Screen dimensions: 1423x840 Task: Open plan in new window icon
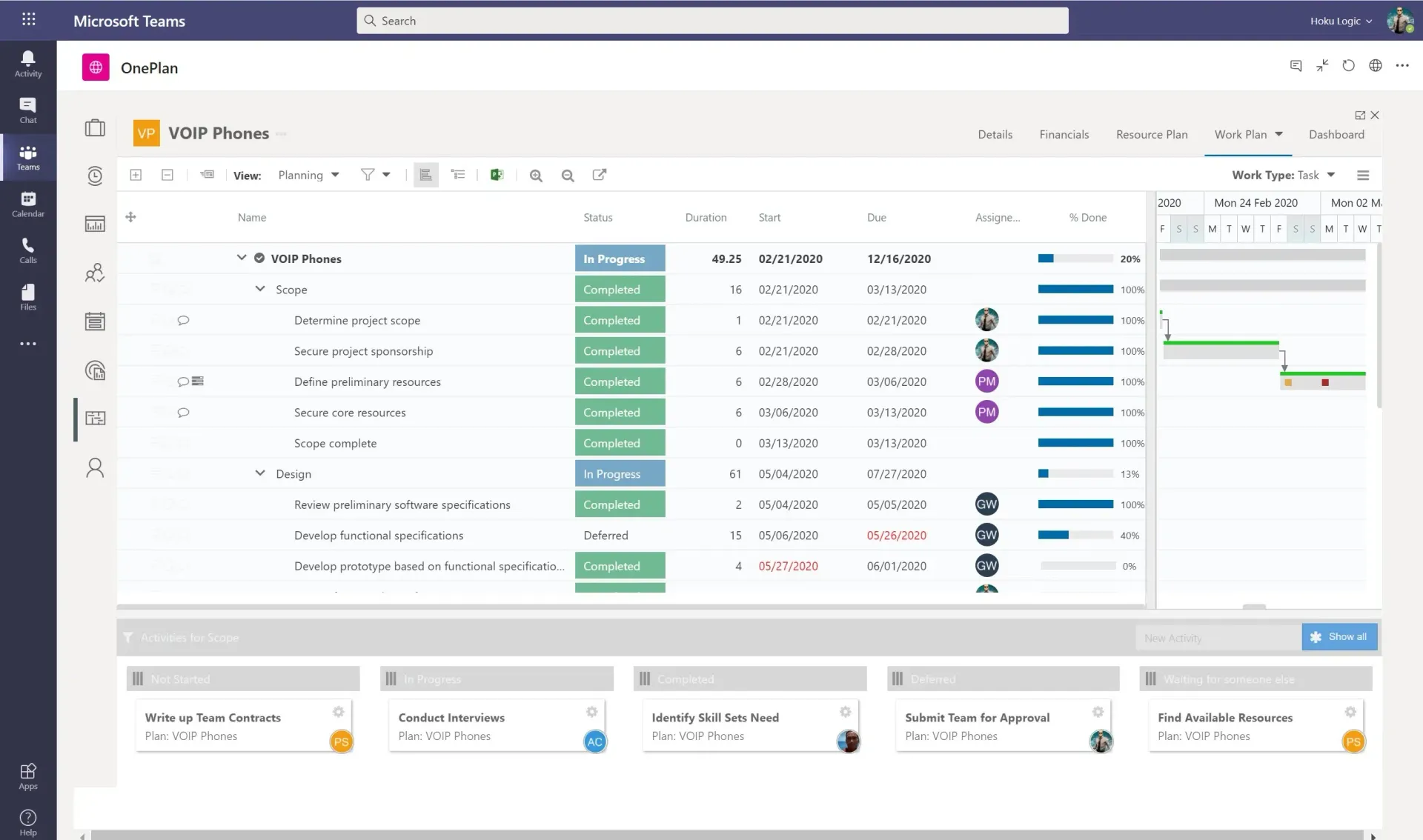coord(600,175)
